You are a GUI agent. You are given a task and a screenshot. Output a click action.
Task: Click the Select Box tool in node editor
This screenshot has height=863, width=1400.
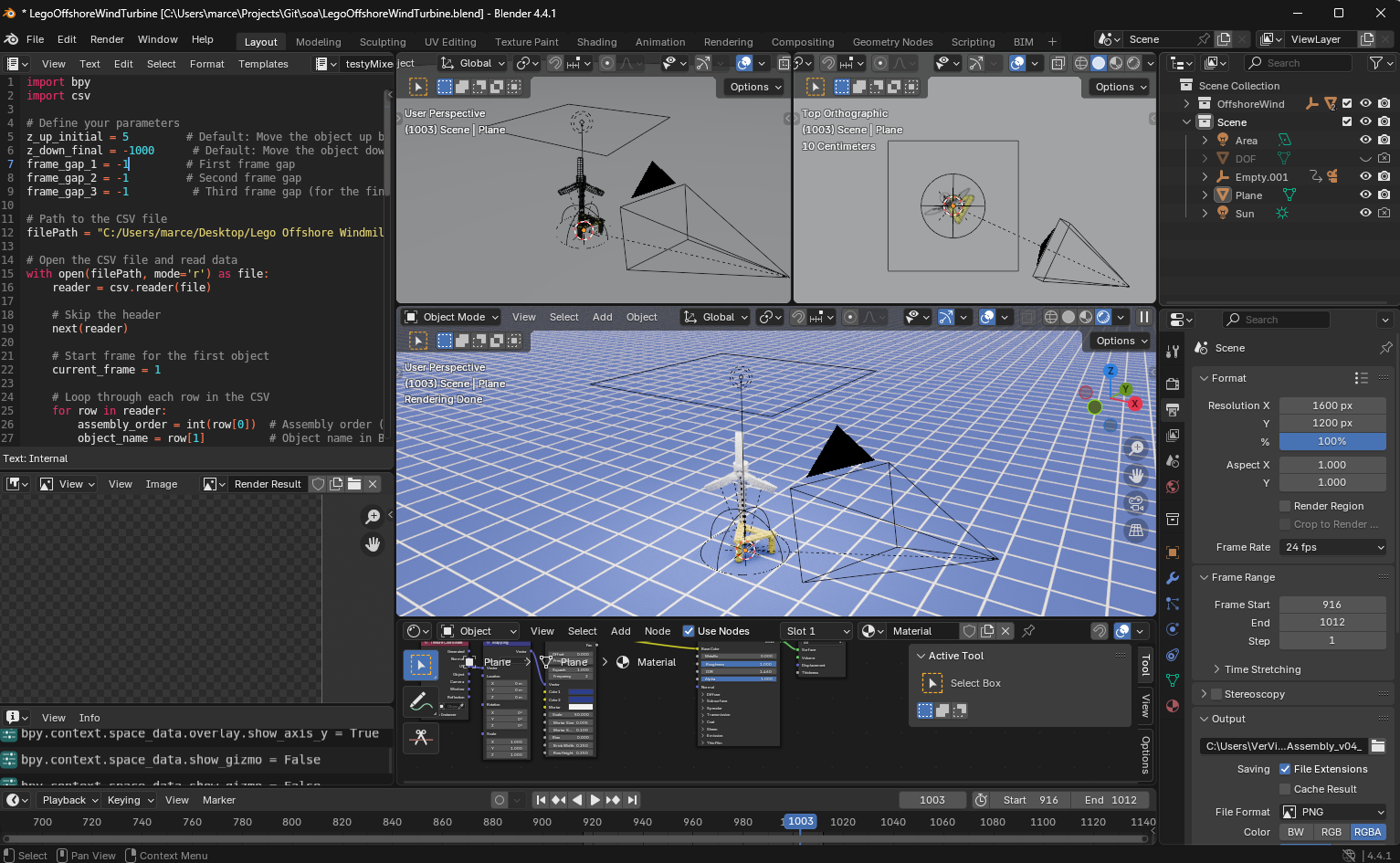tap(420, 665)
